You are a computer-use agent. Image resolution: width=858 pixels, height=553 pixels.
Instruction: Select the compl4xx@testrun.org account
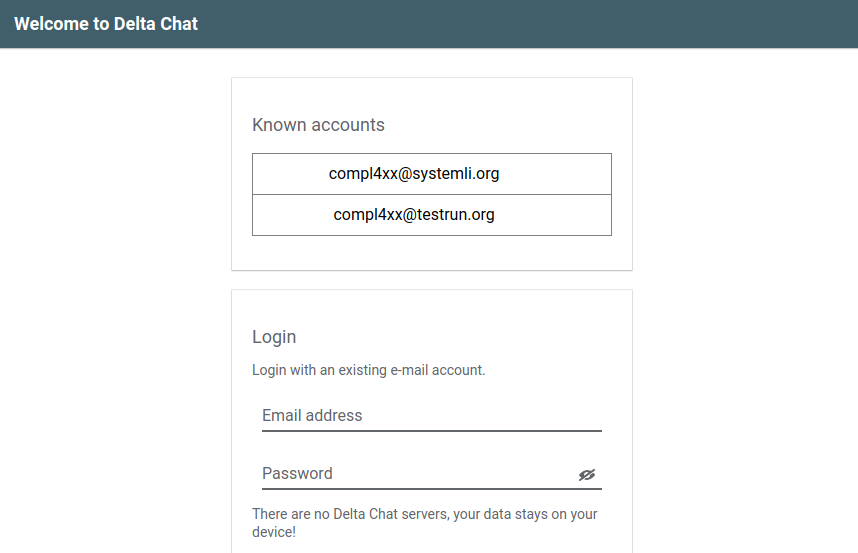[414, 215]
